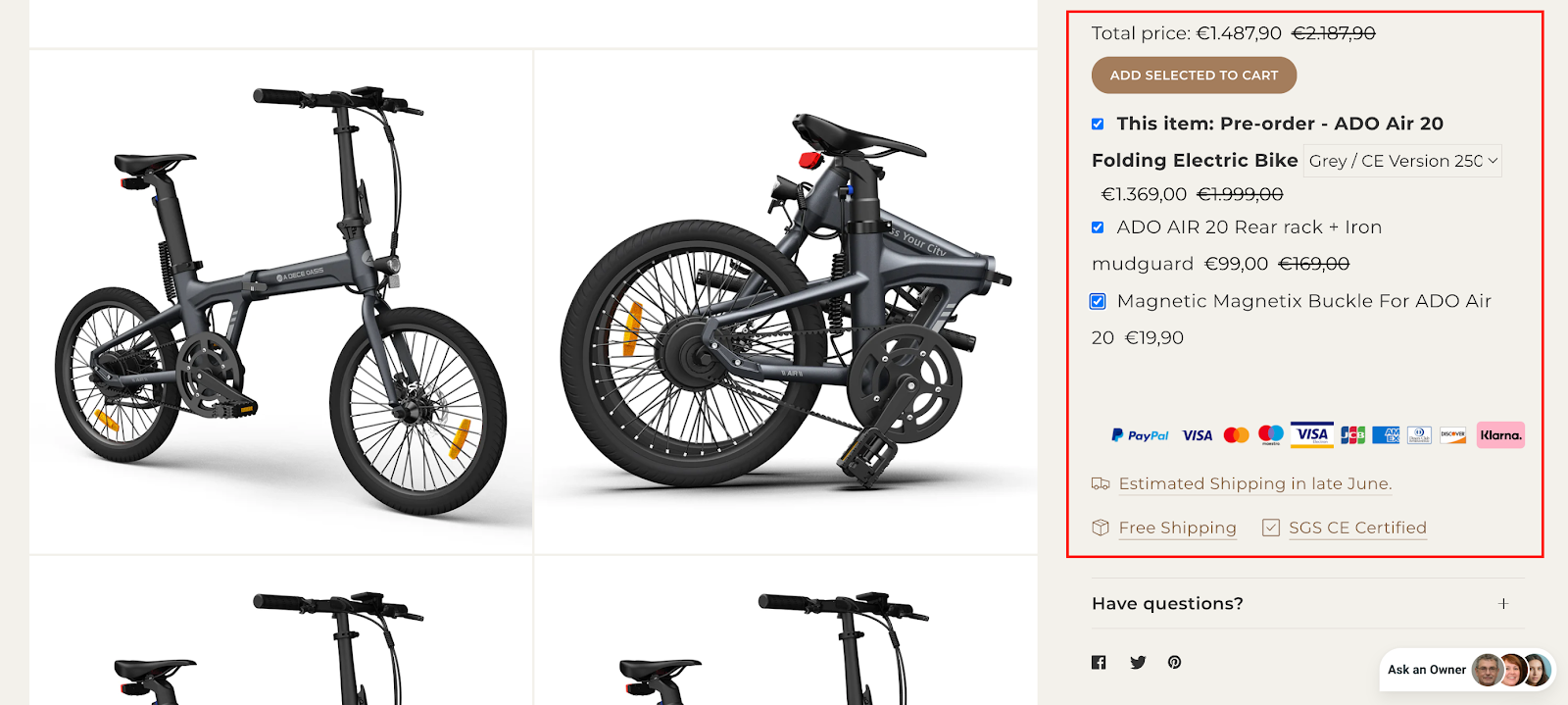Expand the Have questions section
Image resolution: width=1568 pixels, height=705 pixels.
click(1505, 603)
